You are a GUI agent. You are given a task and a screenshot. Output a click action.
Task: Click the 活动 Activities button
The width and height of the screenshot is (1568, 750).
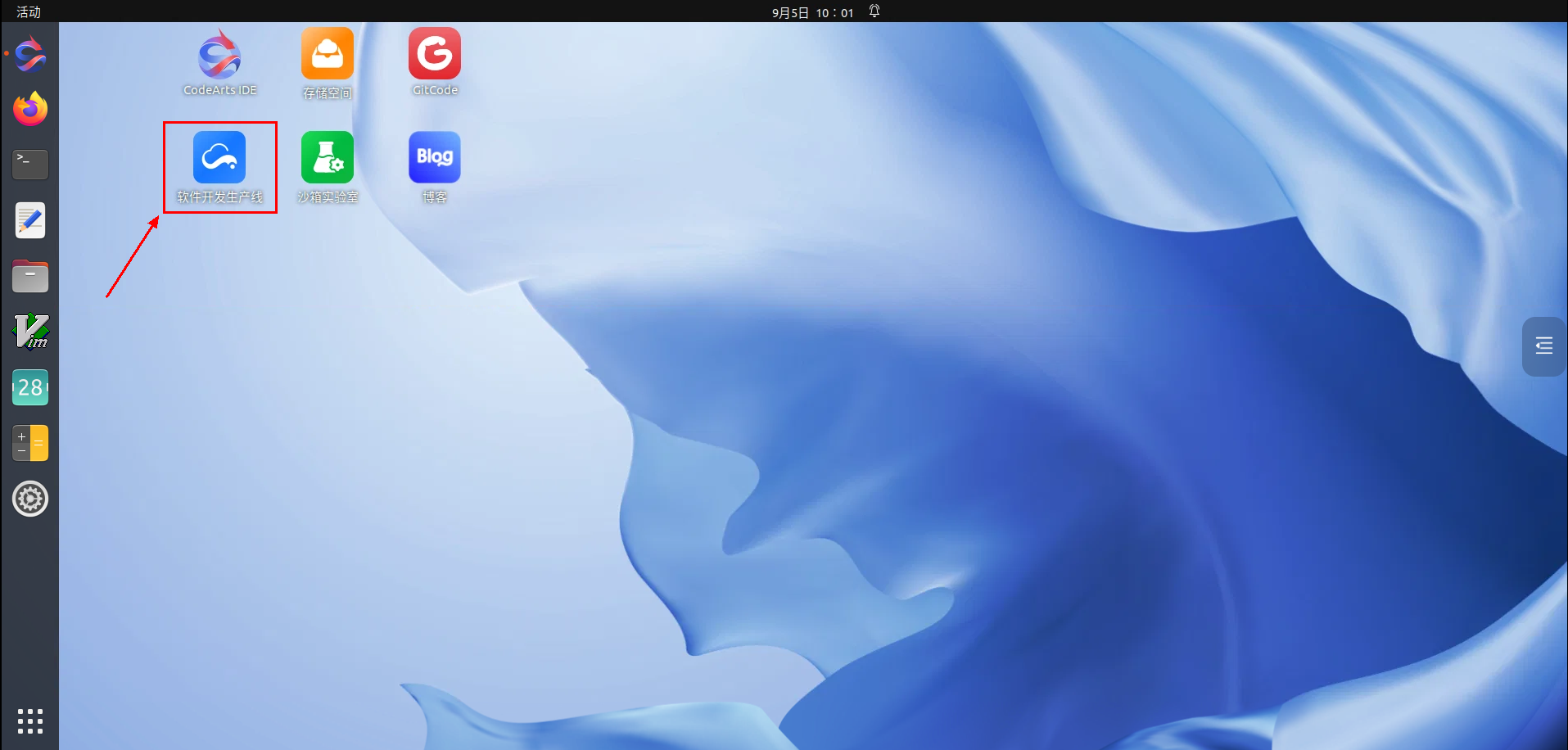coord(29,11)
